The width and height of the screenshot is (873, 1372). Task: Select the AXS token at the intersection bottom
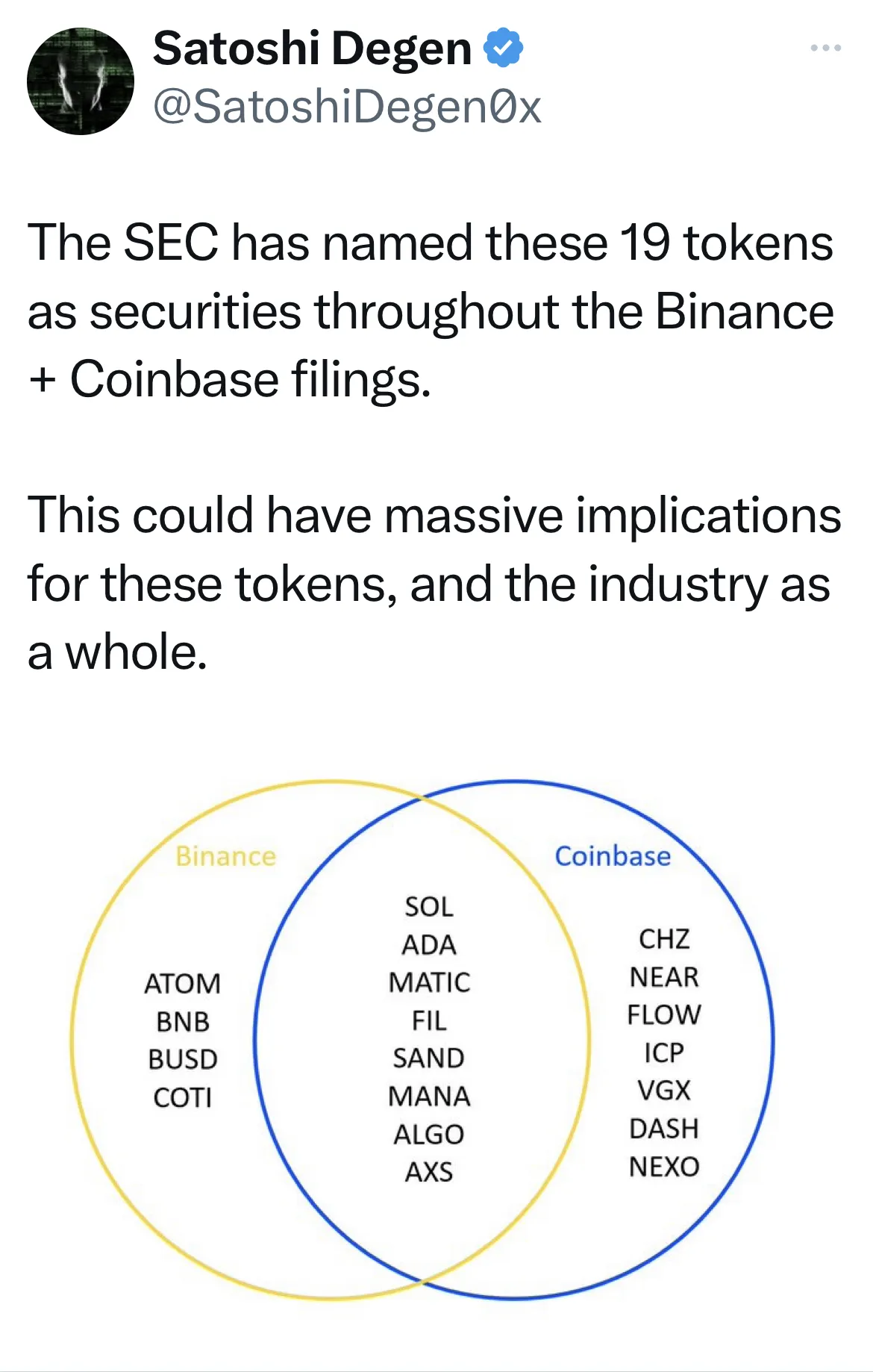(428, 1173)
